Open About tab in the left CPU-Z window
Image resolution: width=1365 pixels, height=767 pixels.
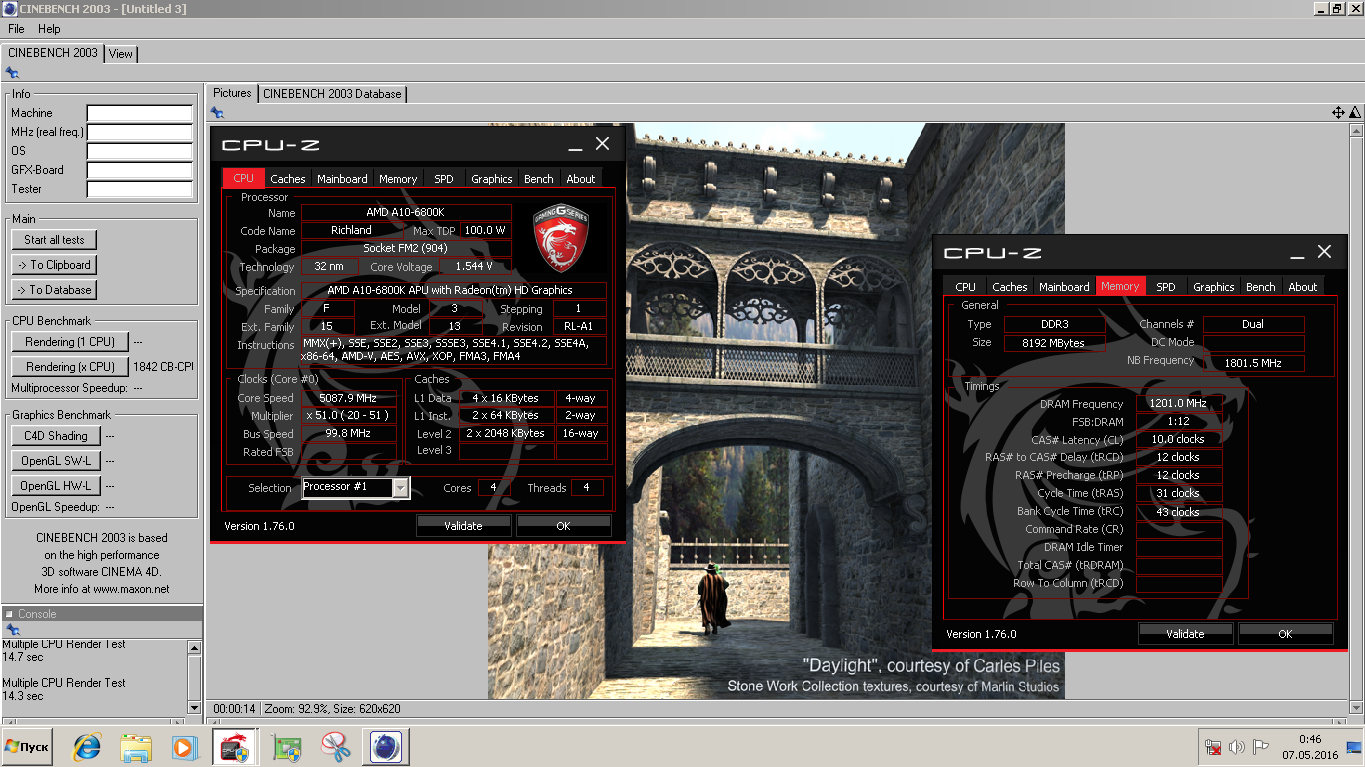(x=581, y=179)
